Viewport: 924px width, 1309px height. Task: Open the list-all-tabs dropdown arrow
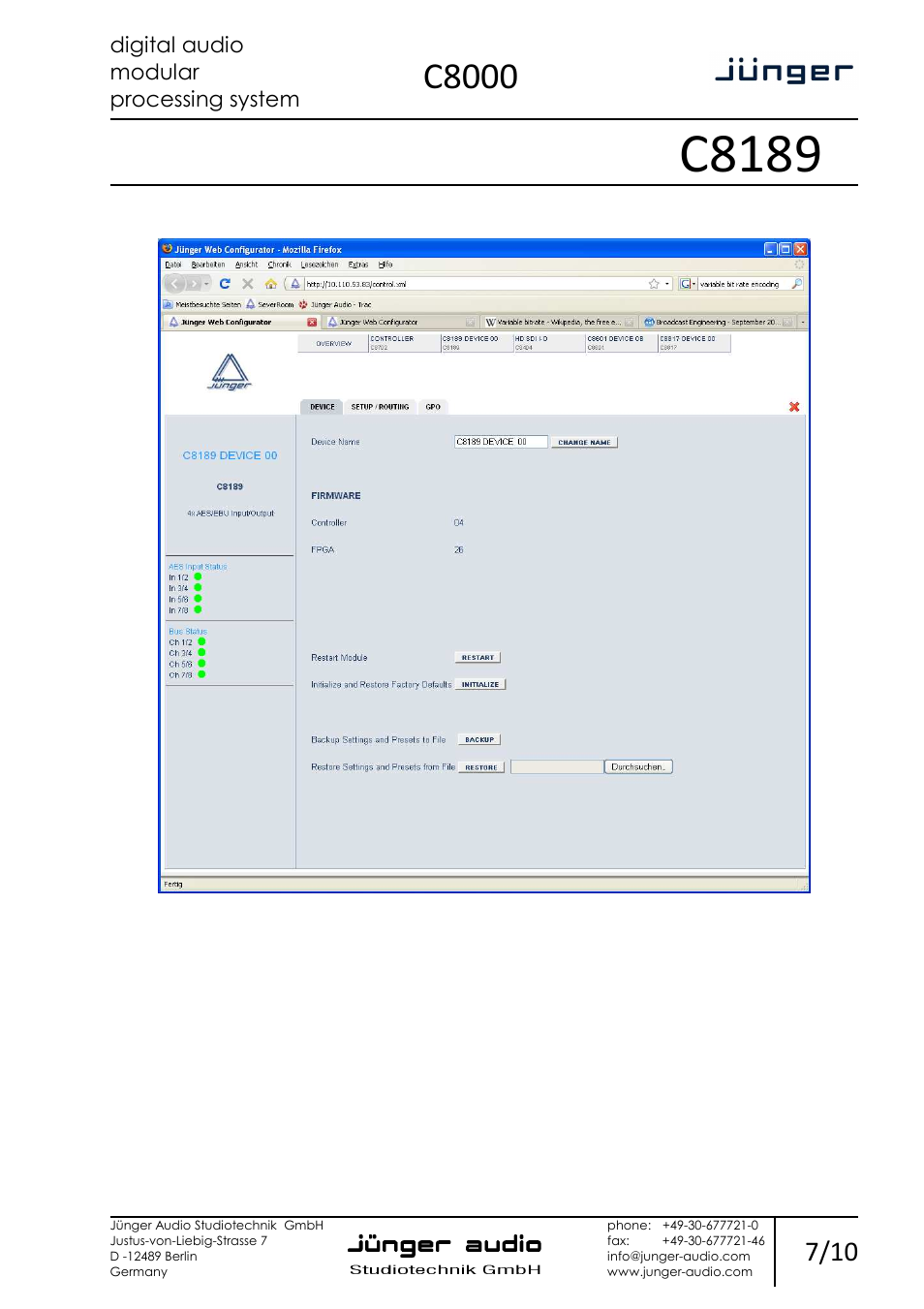click(x=803, y=322)
